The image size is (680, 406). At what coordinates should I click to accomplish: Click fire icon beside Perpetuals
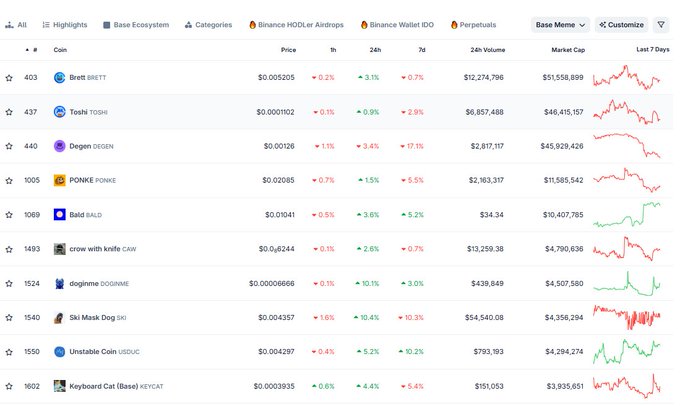coord(454,25)
